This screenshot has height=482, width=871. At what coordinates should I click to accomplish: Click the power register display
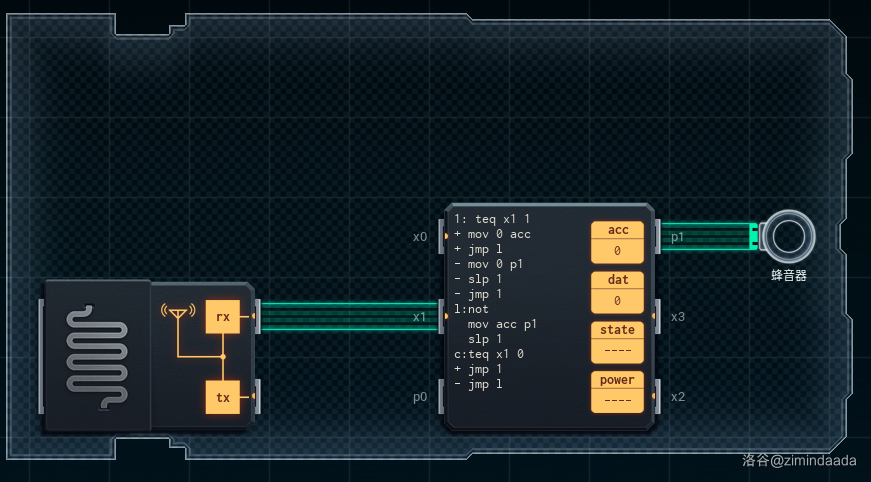(617, 401)
